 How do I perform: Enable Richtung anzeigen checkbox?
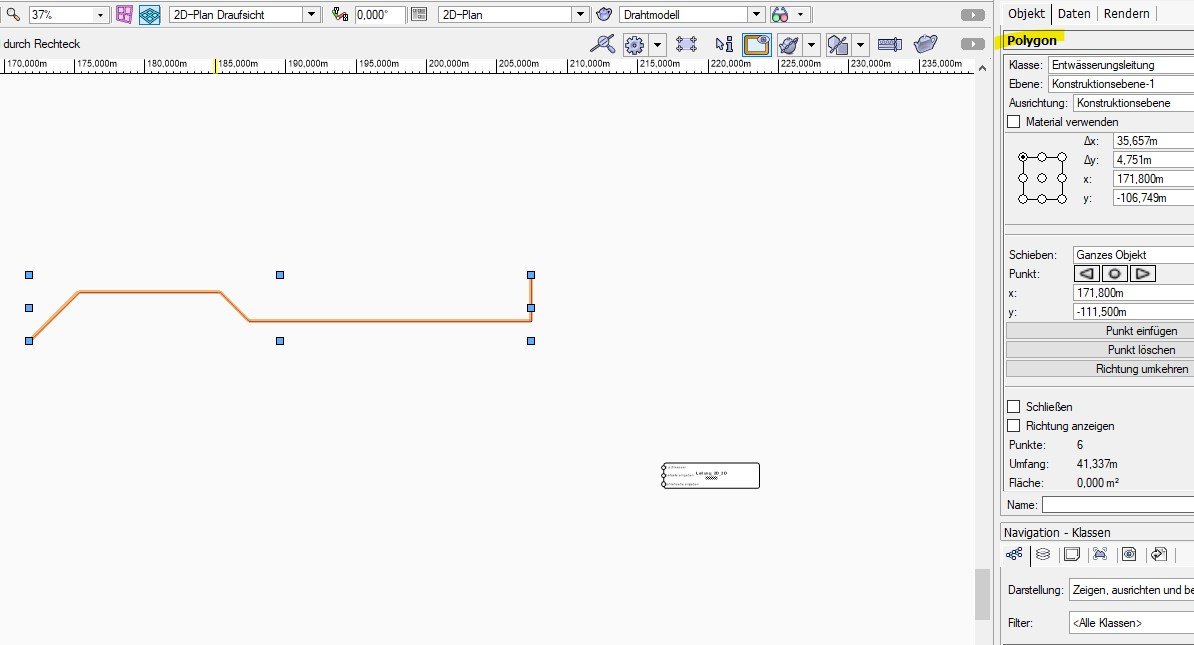coord(1014,426)
